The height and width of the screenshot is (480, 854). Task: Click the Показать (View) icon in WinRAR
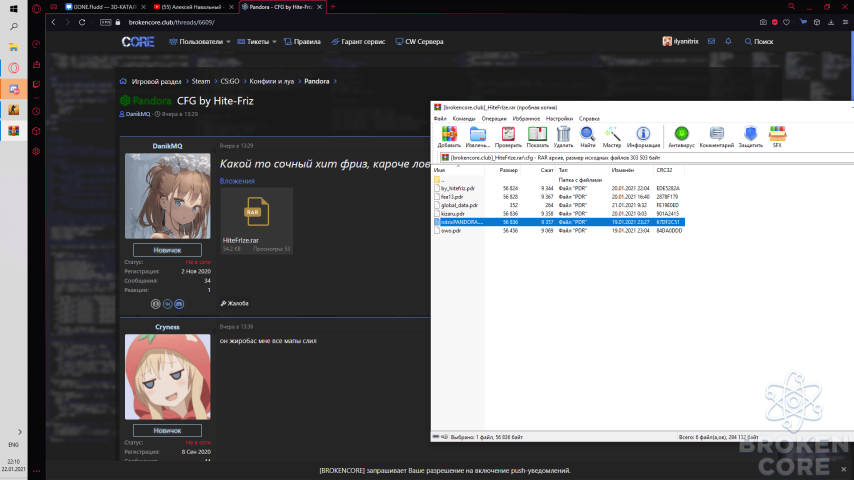pos(538,137)
